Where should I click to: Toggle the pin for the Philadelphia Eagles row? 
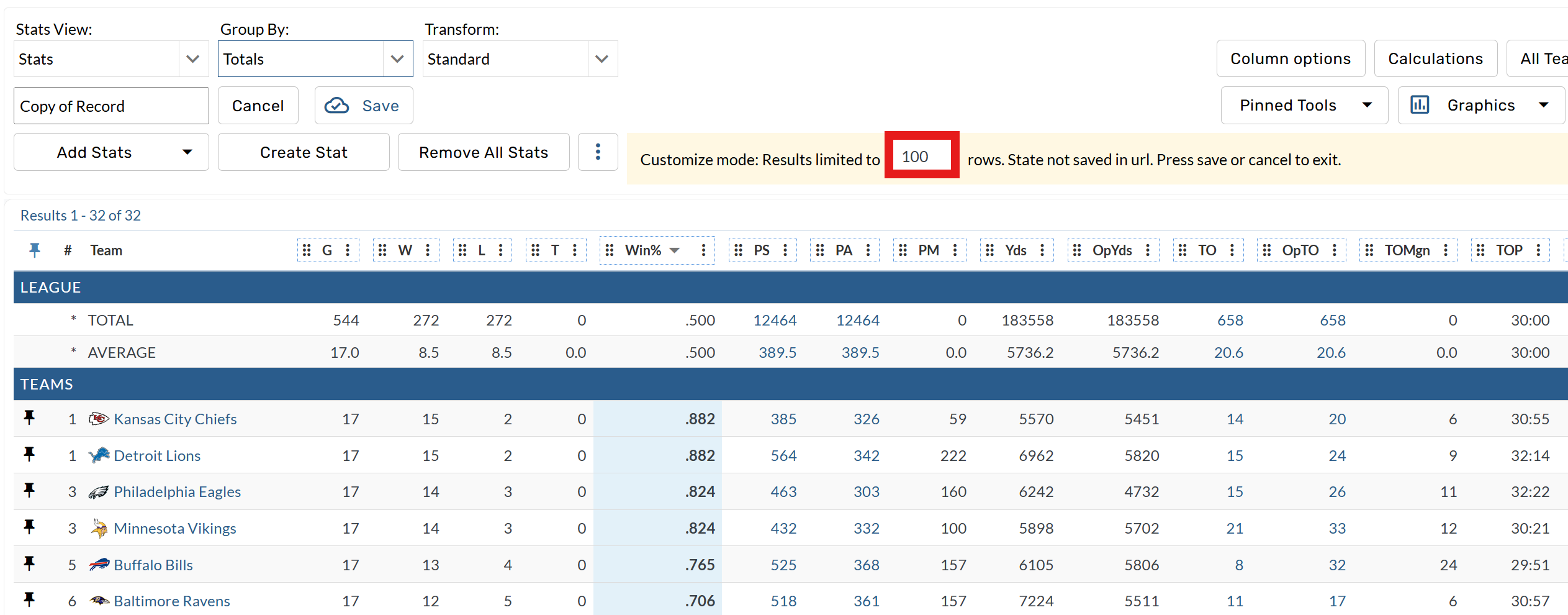(x=29, y=491)
